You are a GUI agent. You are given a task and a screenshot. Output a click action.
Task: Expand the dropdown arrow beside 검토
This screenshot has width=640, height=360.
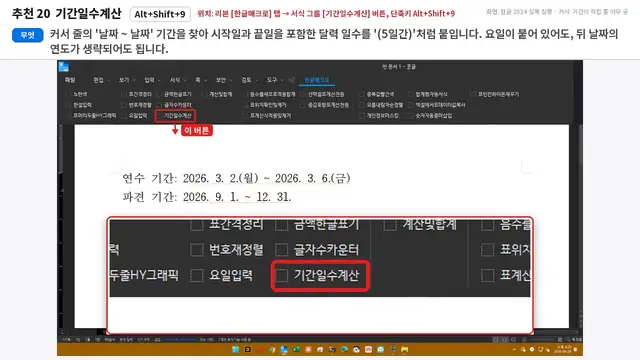coord(256,80)
